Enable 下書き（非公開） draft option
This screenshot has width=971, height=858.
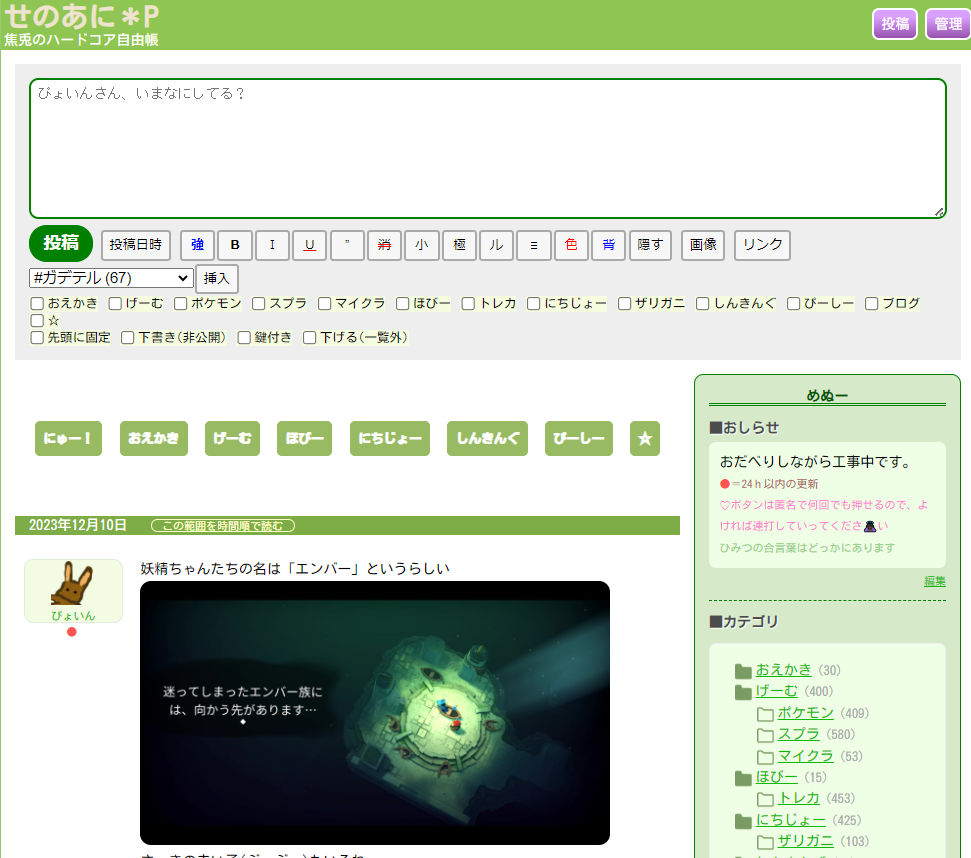pos(128,337)
